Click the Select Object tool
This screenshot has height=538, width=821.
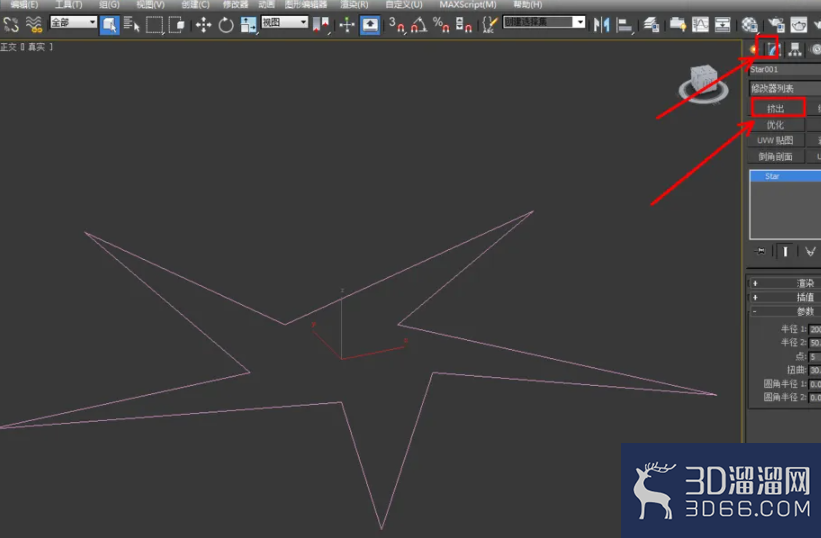coord(109,25)
